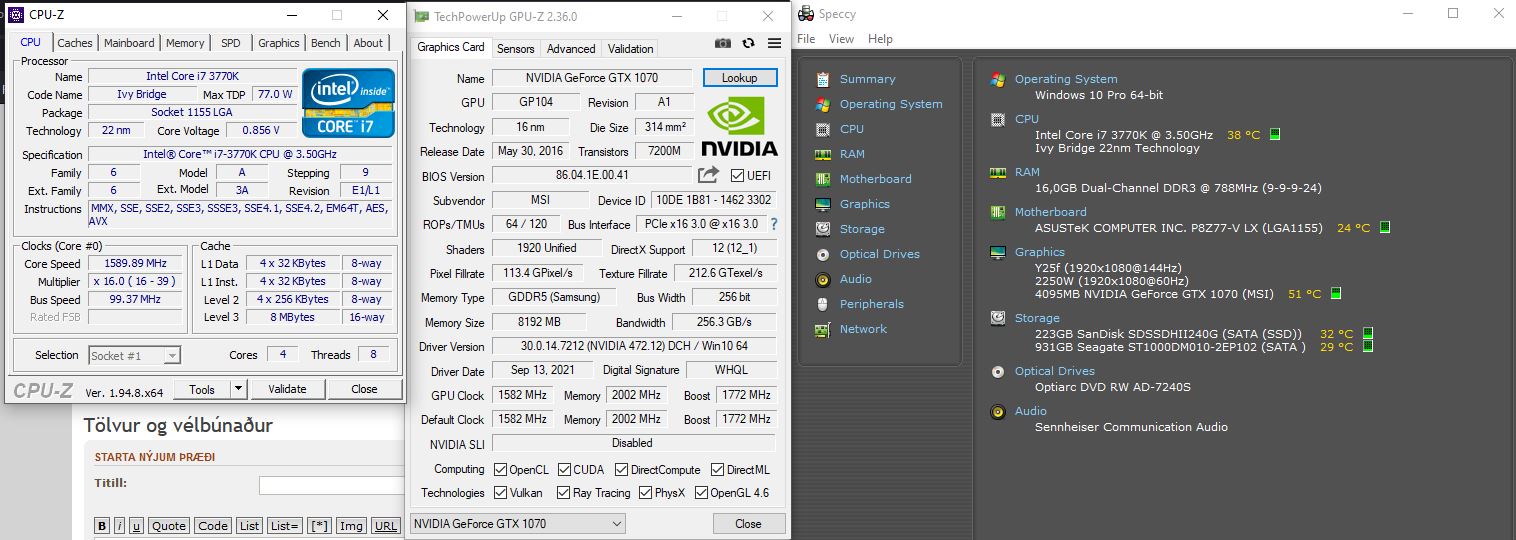Select the Motherboard icon in Speccy sidebar
This screenshot has height=540, width=1516.
tap(823, 179)
